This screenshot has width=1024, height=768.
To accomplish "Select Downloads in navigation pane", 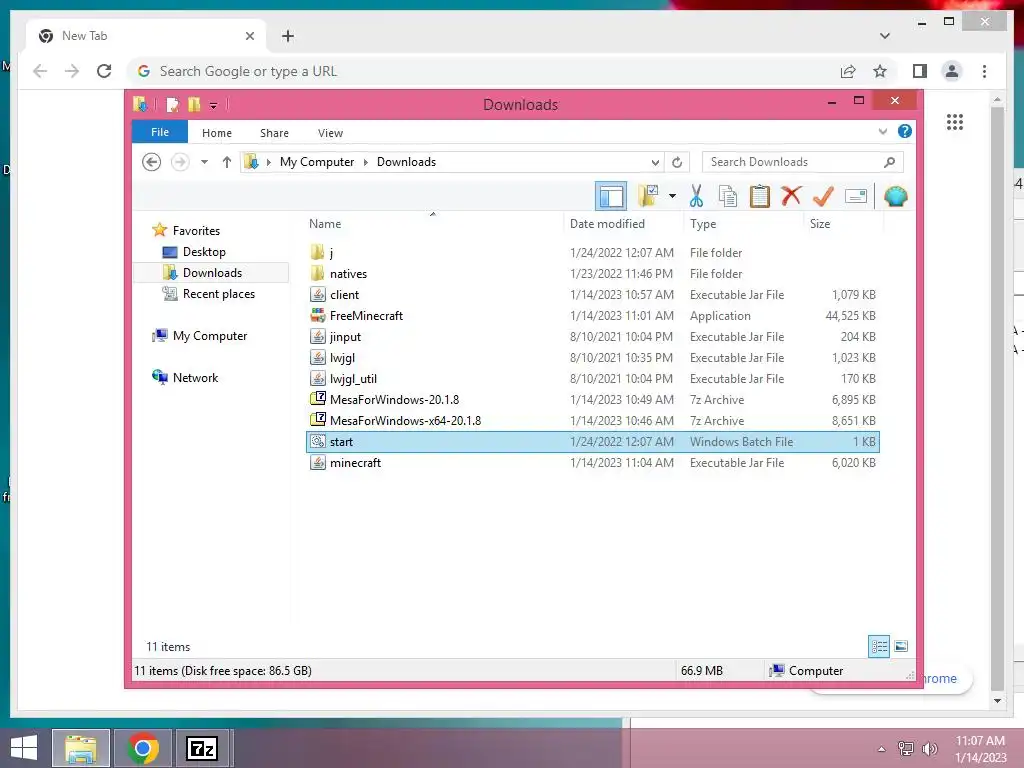I will [212, 273].
